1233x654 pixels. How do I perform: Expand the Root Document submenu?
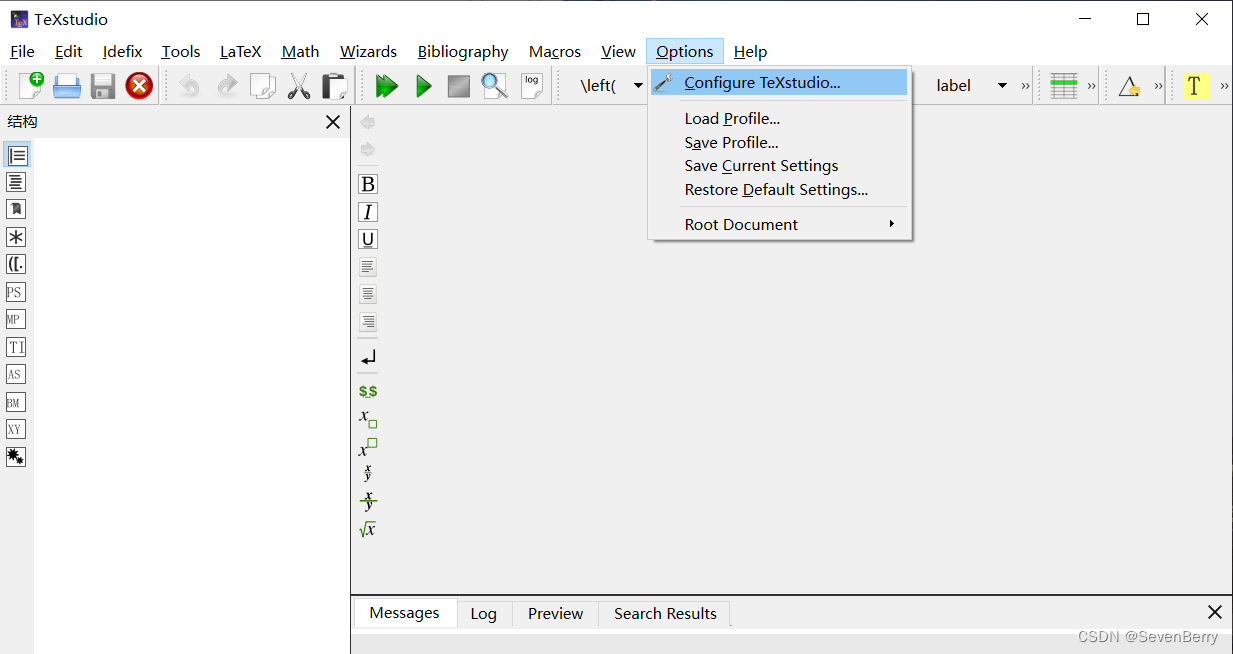[779, 224]
